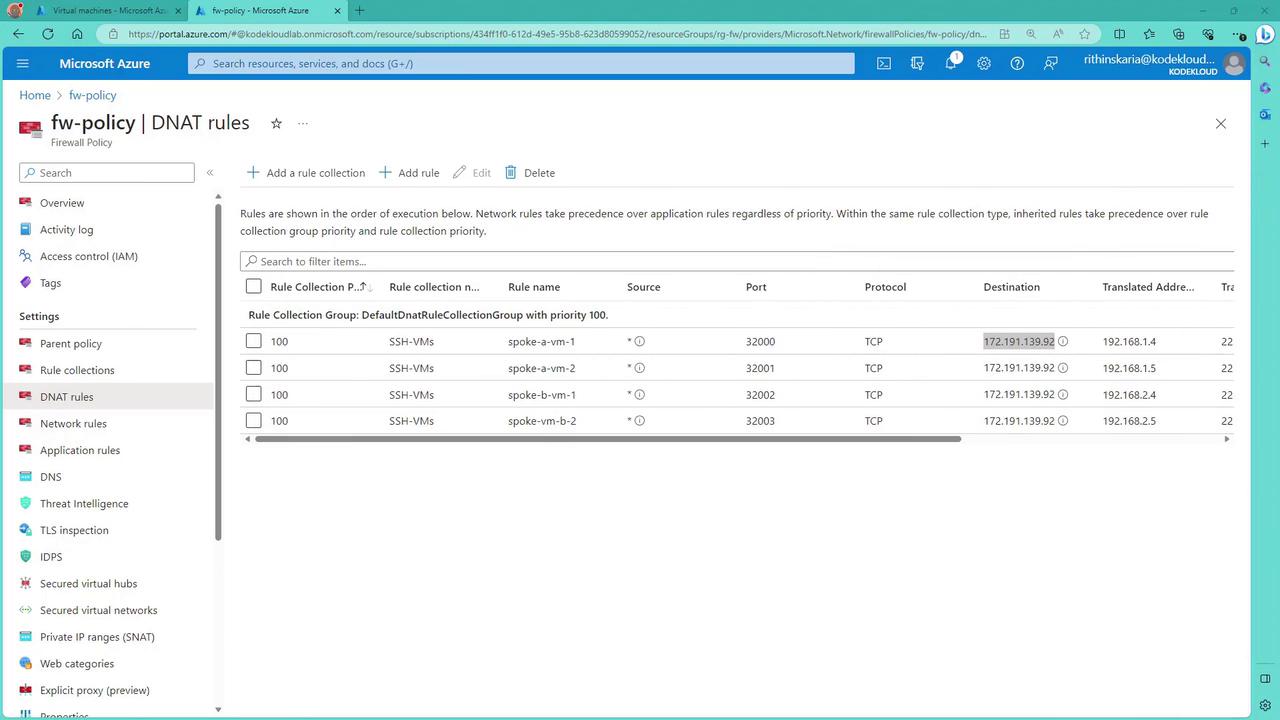The width and height of the screenshot is (1280, 720).
Task: Open Cloud Shell from the top bar
Action: (884, 63)
